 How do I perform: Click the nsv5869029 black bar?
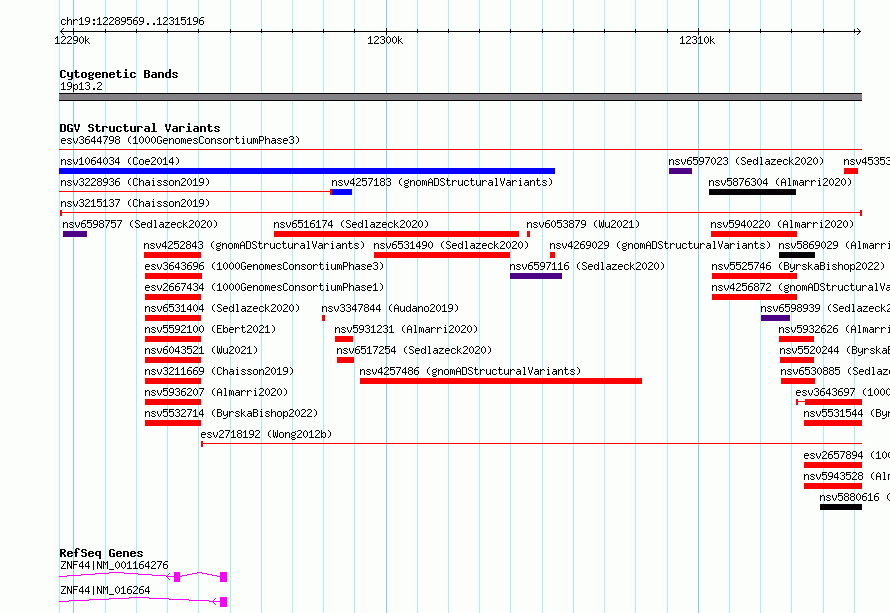click(797, 255)
